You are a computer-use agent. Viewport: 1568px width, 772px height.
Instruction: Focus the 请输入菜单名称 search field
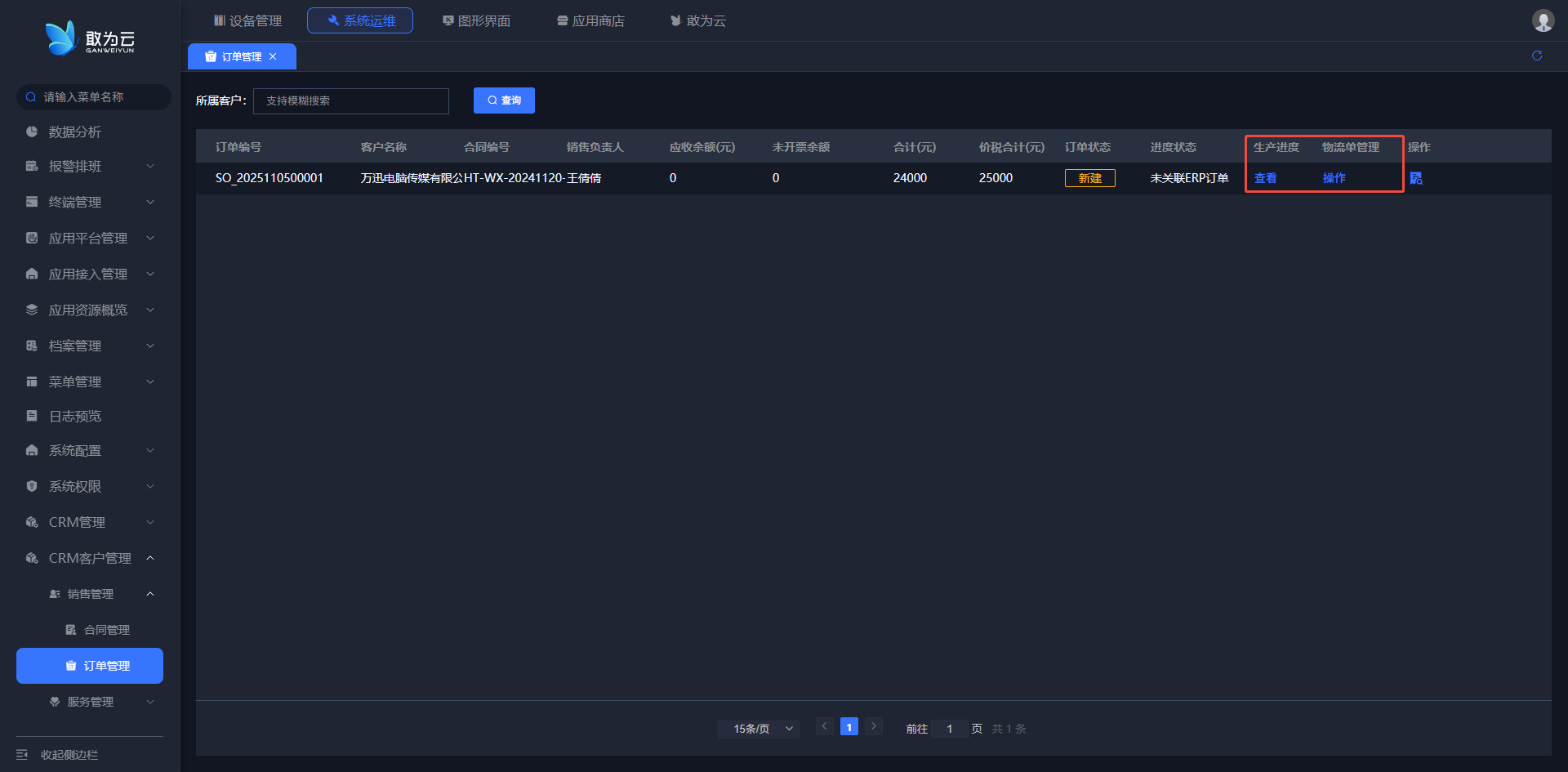pyautogui.click(x=94, y=97)
